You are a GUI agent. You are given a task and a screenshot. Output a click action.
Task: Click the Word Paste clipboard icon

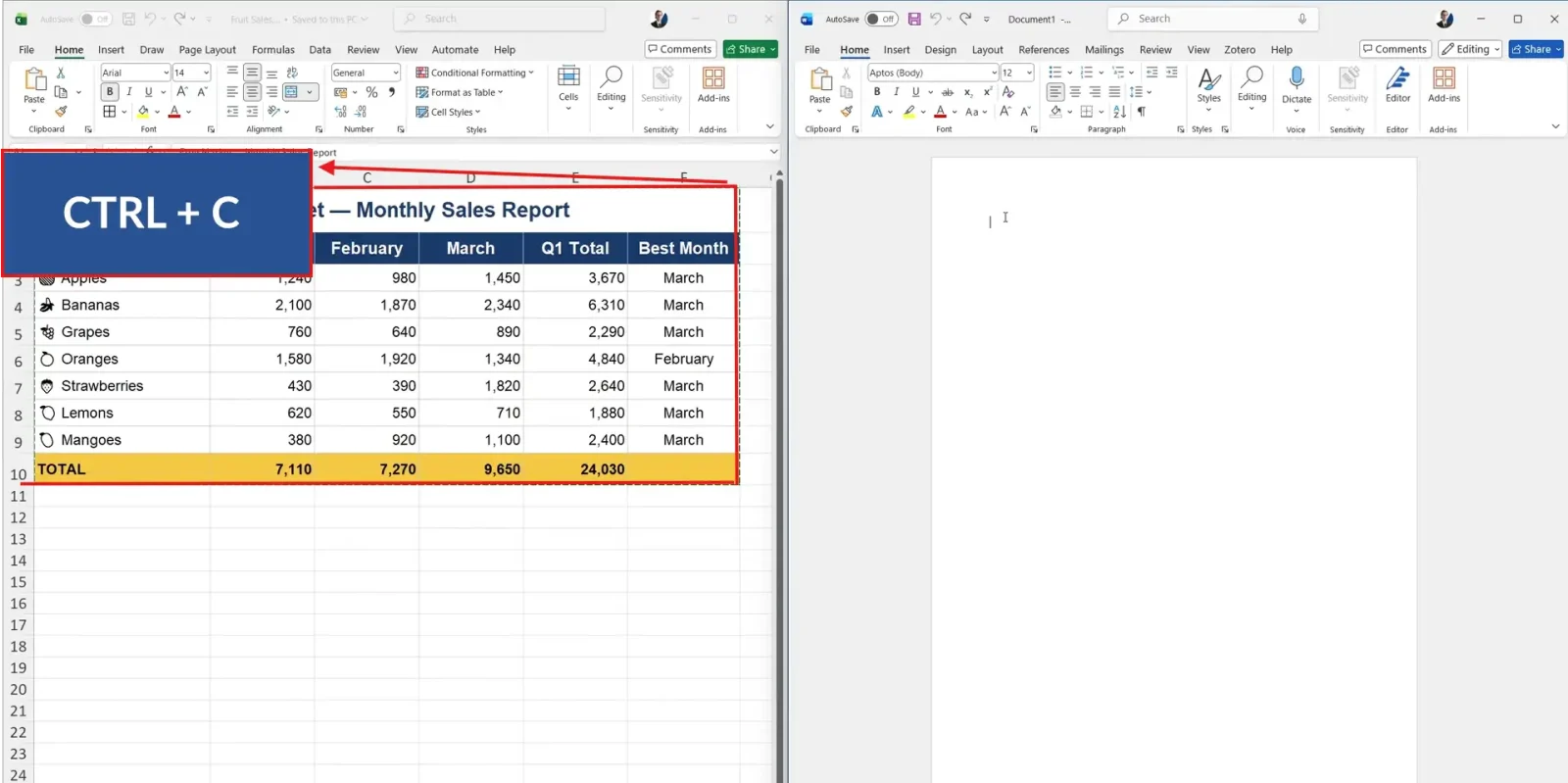(820, 79)
